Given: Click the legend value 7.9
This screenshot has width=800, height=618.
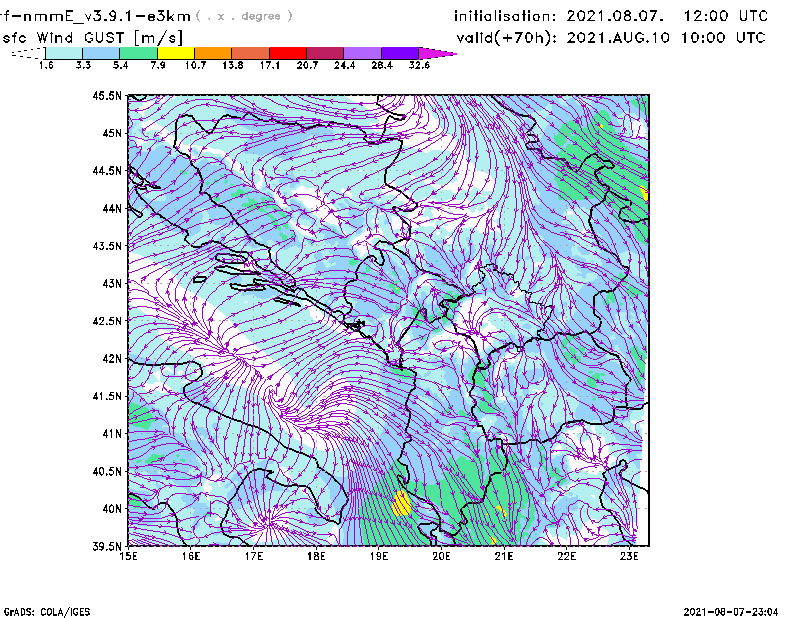Looking at the screenshot, I should pos(158,65).
